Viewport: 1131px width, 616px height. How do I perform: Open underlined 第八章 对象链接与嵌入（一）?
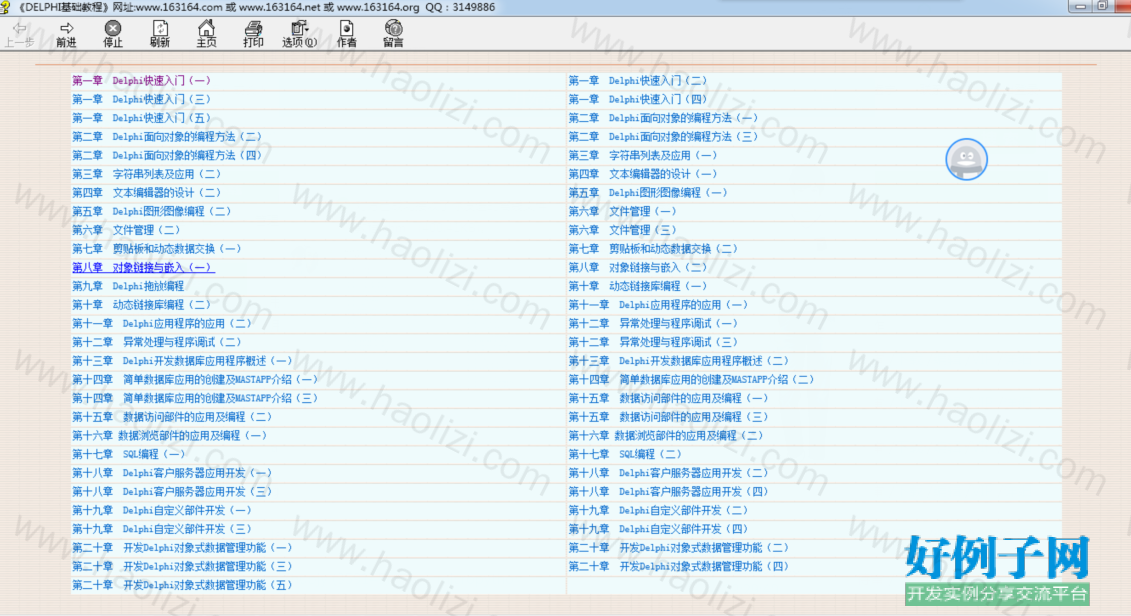click(143, 268)
